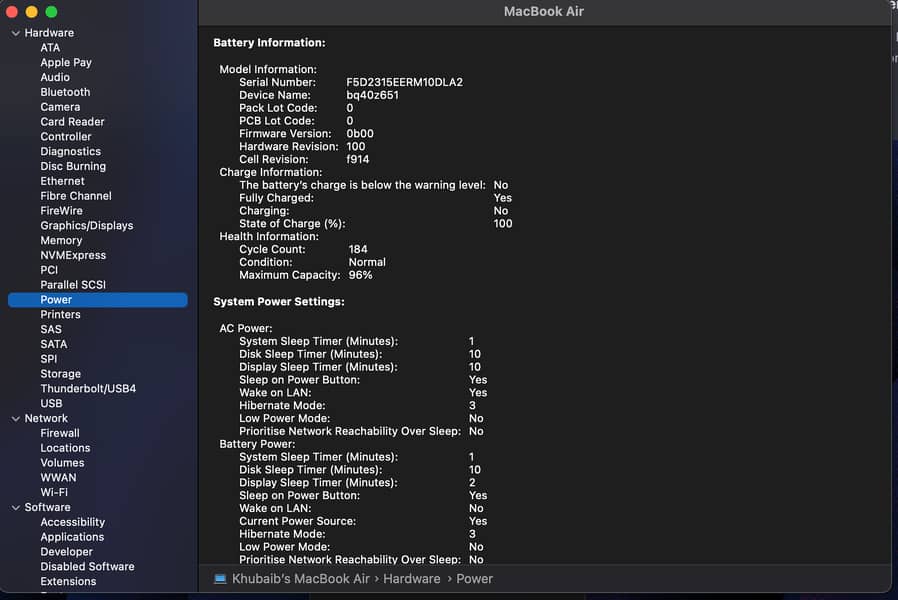Collapse the Software section chevron
This screenshot has width=898, height=600.
(16, 508)
